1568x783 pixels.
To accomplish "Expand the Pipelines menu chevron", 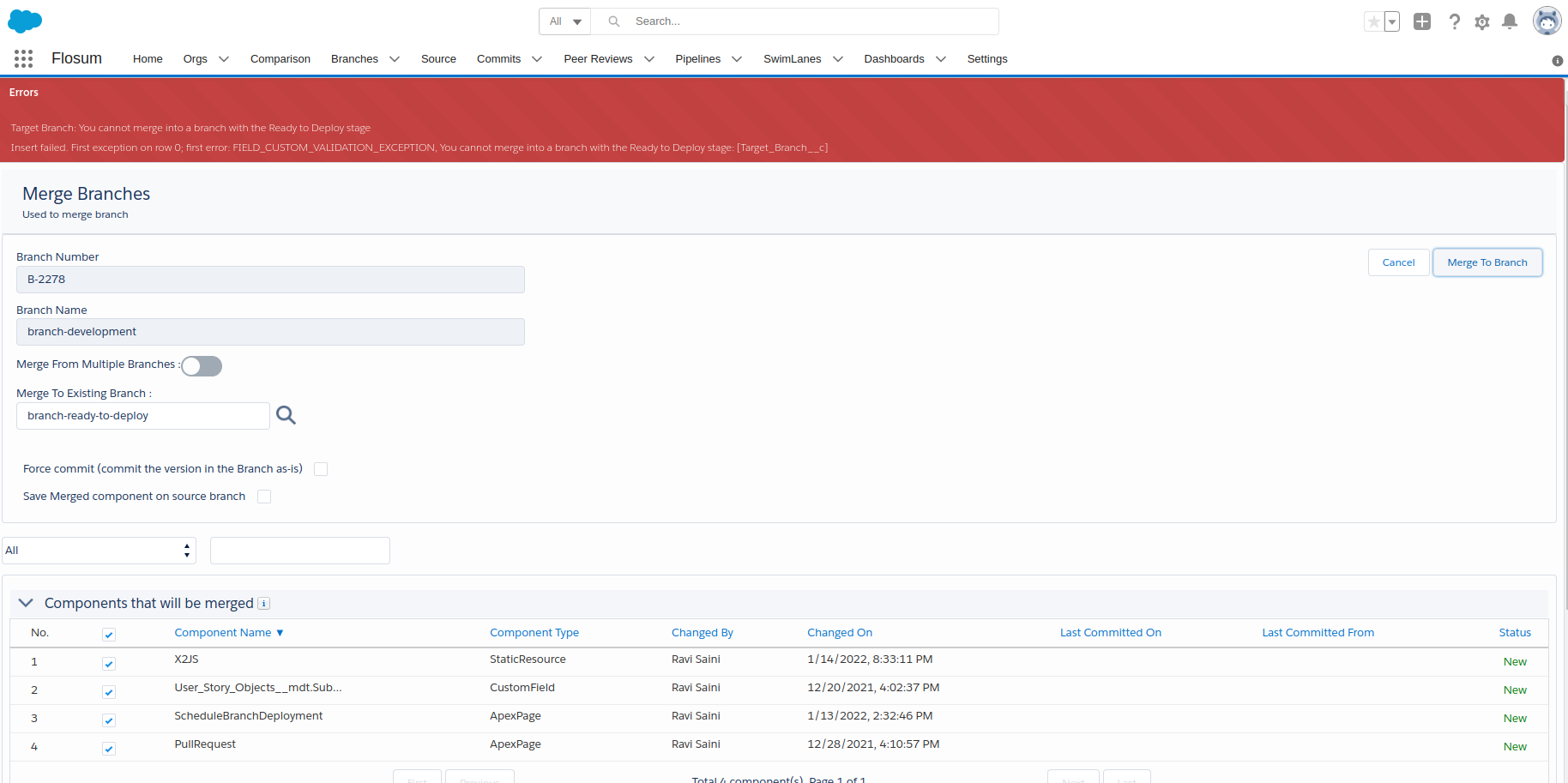I will [x=737, y=59].
